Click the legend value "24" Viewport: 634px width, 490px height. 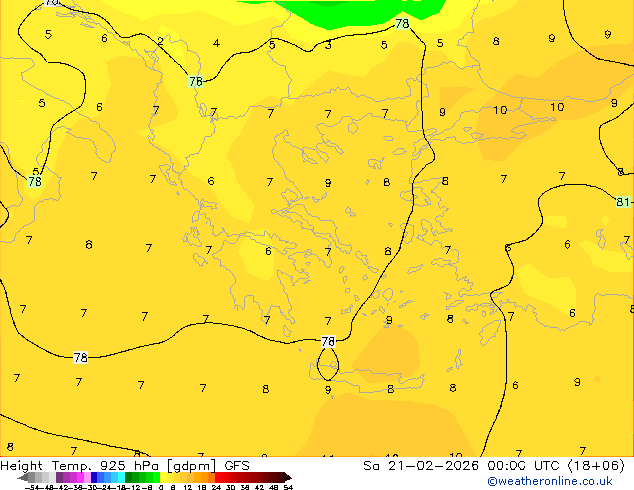[216, 487]
